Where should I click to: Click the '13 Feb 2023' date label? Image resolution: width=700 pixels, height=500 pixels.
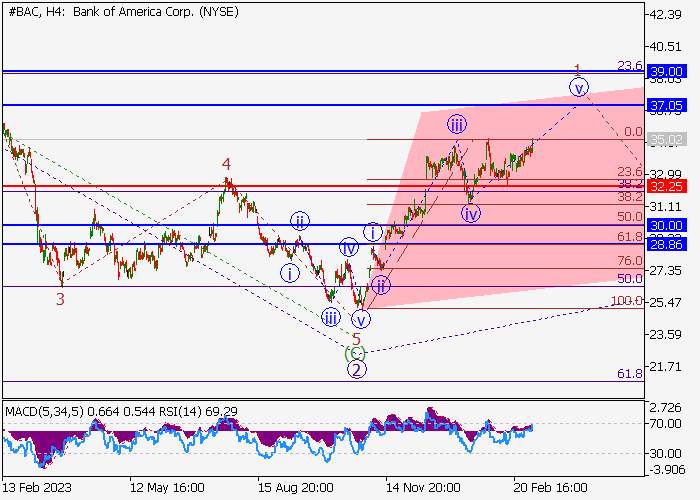tap(37, 487)
